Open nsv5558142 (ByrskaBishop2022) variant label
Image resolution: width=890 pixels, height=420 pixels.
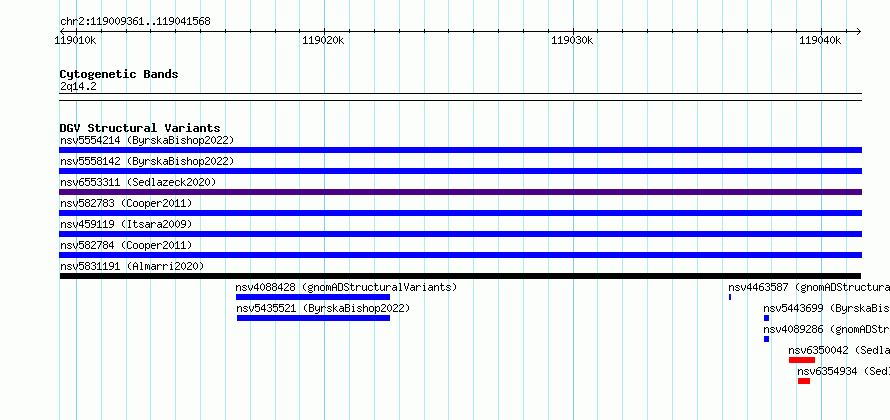click(x=147, y=161)
